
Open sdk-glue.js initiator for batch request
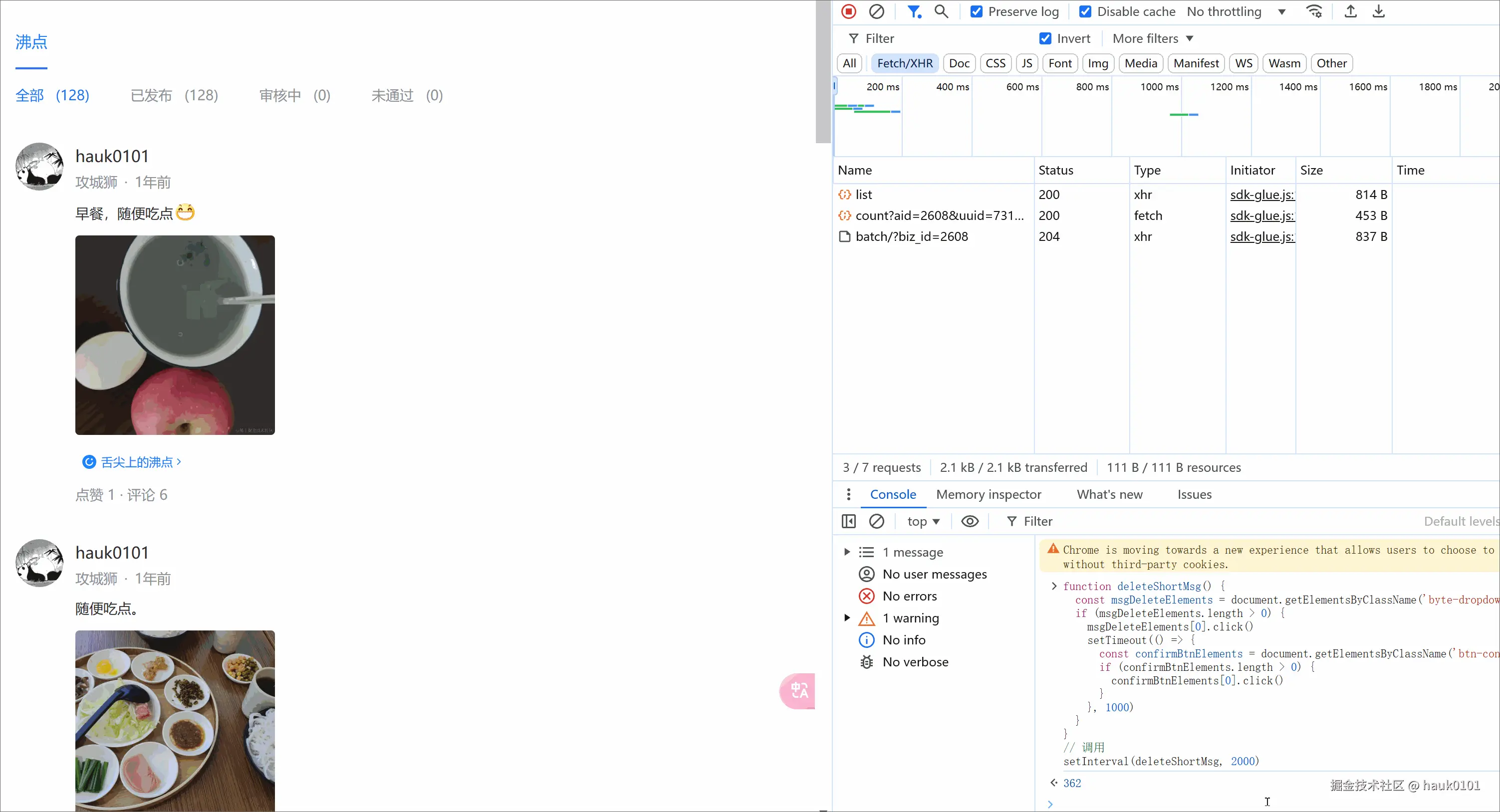(x=1262, y=236)
